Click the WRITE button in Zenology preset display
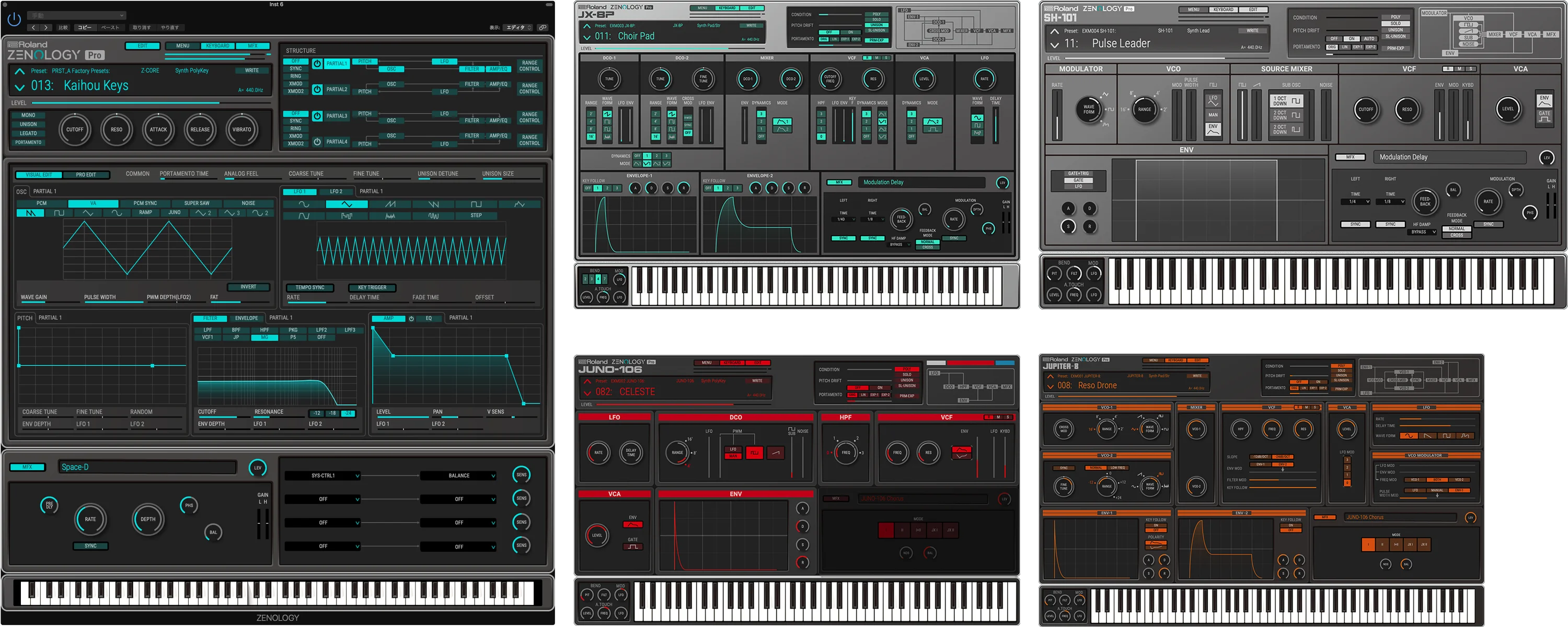The image size is (1568, 627). (x=251, y=71)
